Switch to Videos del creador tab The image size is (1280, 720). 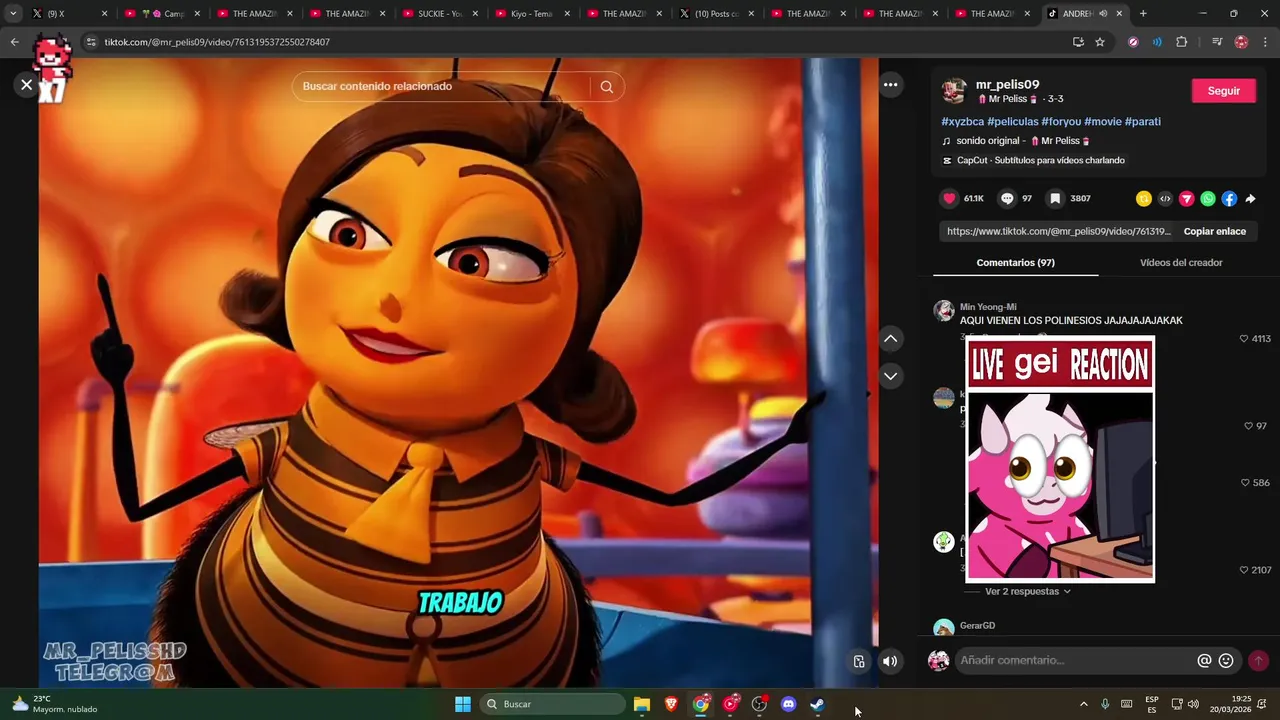coord(1181,263)
